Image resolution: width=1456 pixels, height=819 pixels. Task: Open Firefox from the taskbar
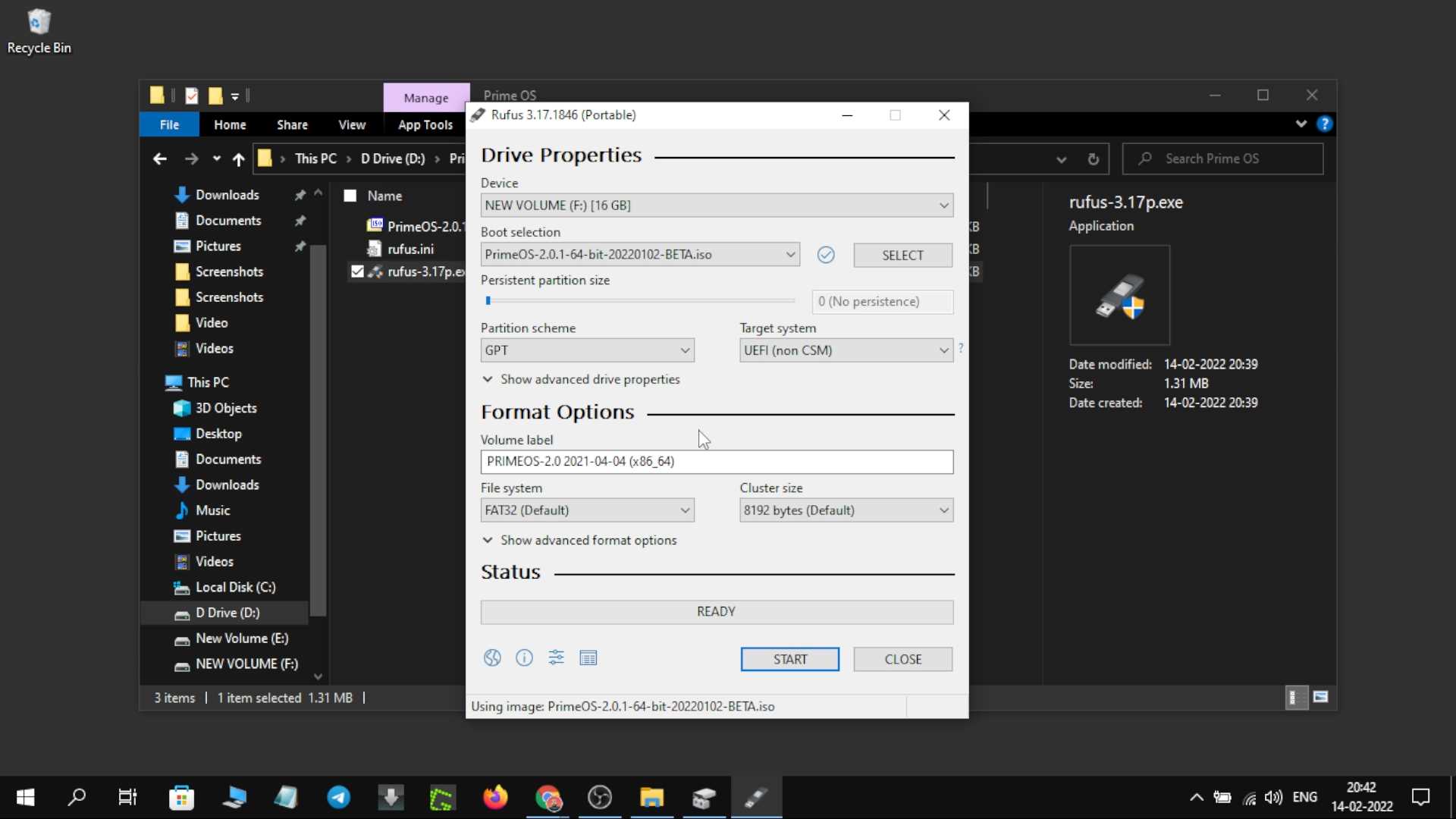coord(495,797)
